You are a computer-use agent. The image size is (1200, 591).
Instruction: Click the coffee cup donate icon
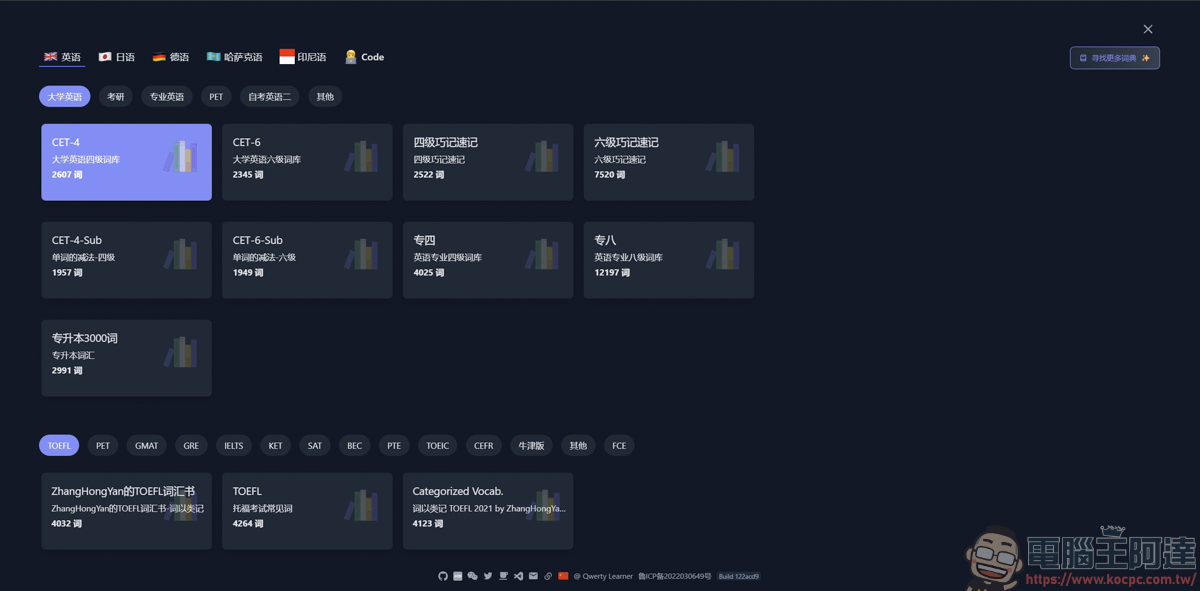[503, 576]
